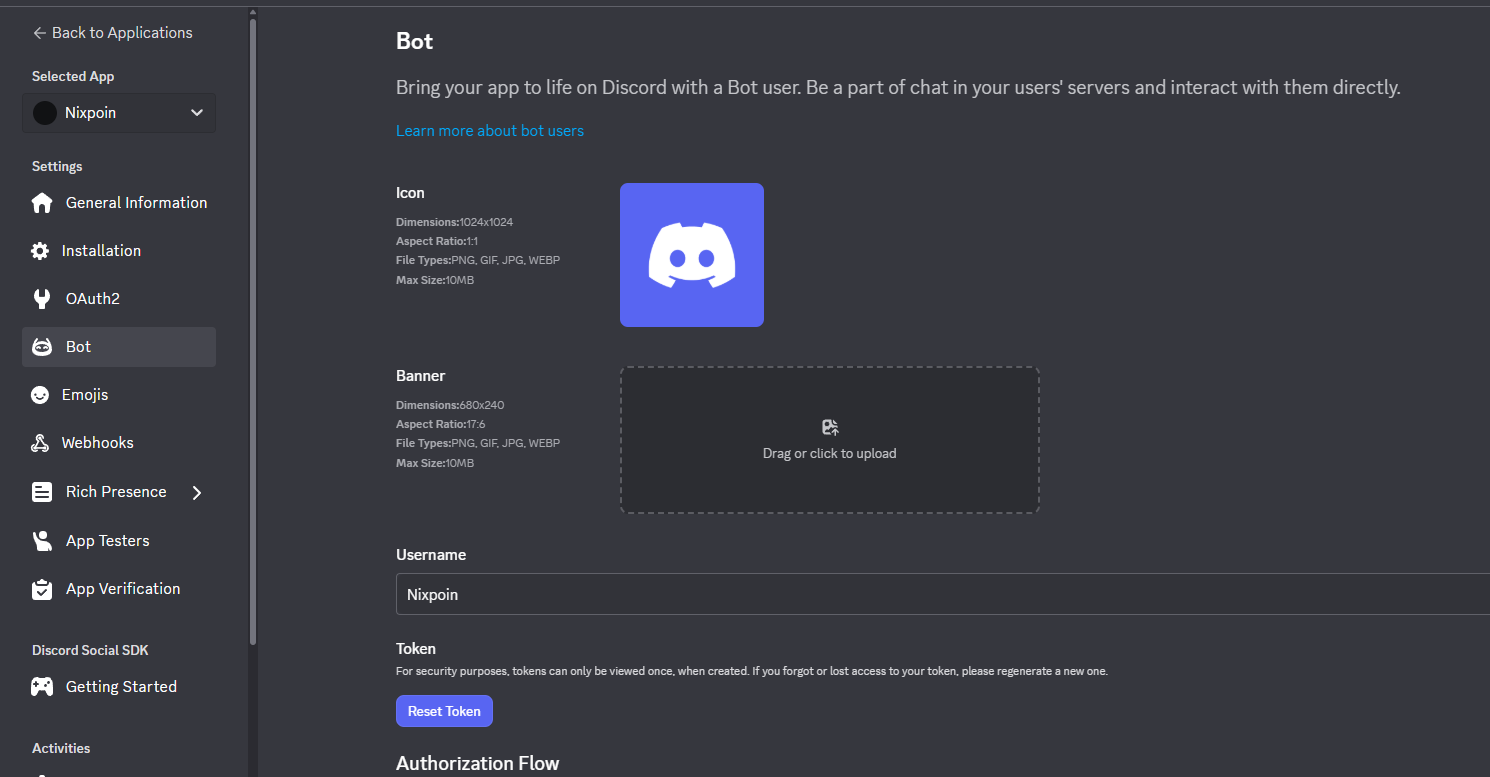
Task: Expand the Rich Presence submenu chevron
Action: pos(197,492)
